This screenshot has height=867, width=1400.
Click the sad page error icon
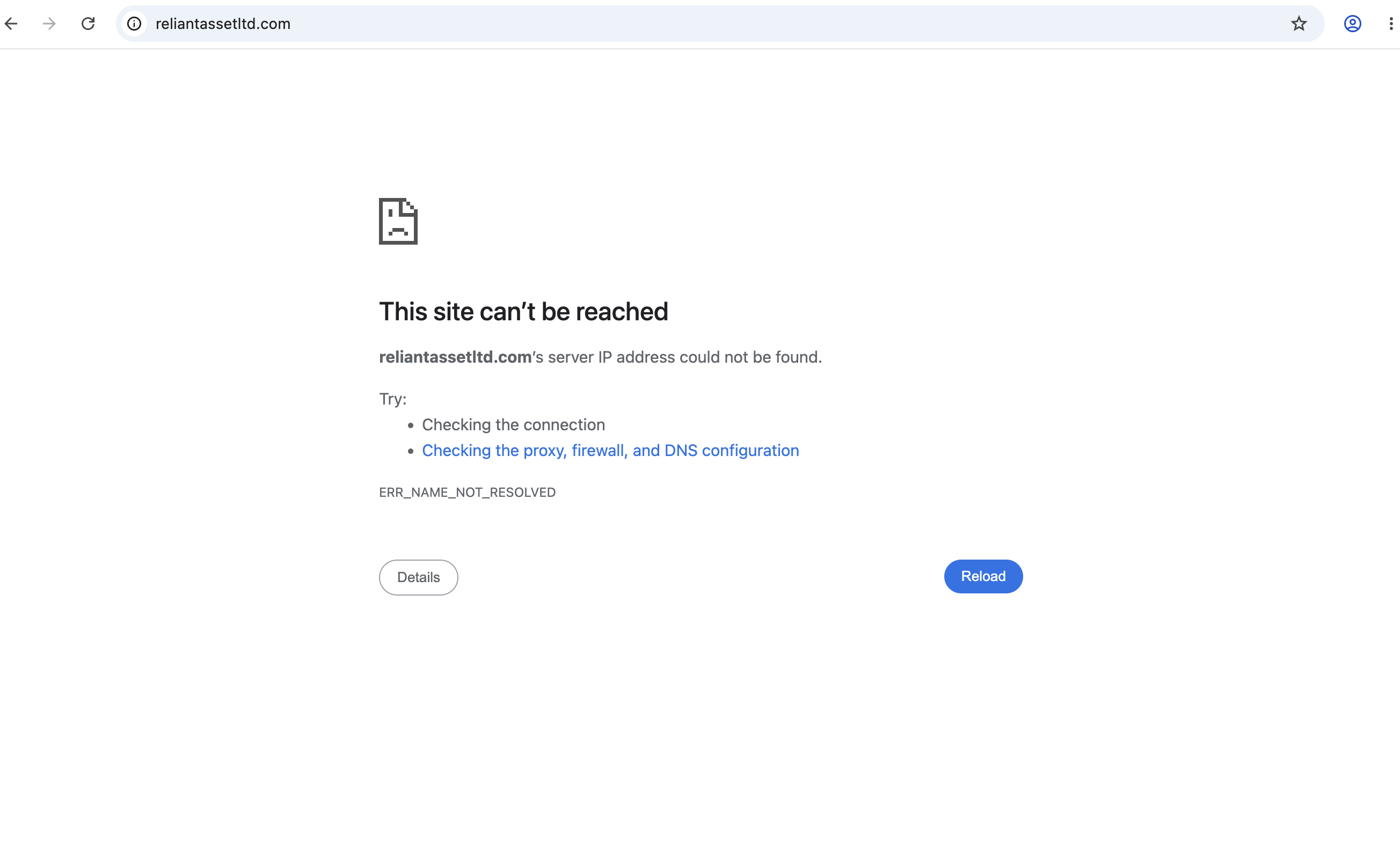coord(398,222)
